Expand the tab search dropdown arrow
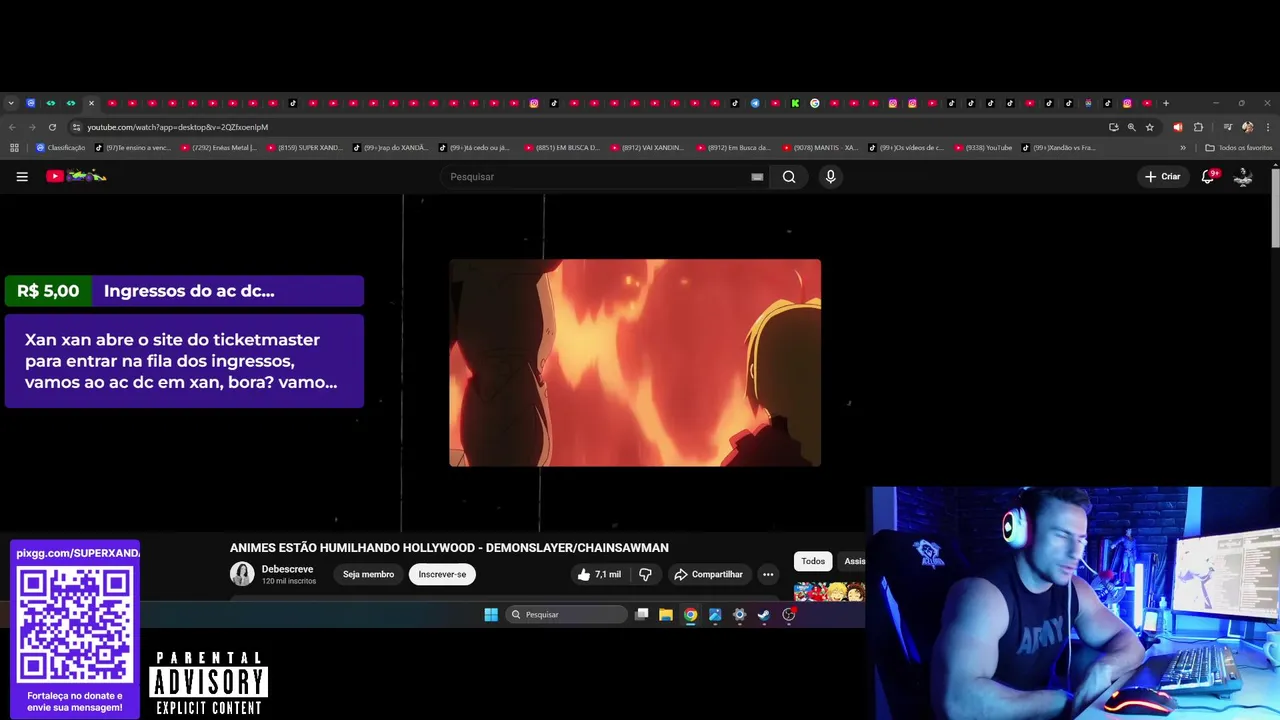 tap(11, 103)
